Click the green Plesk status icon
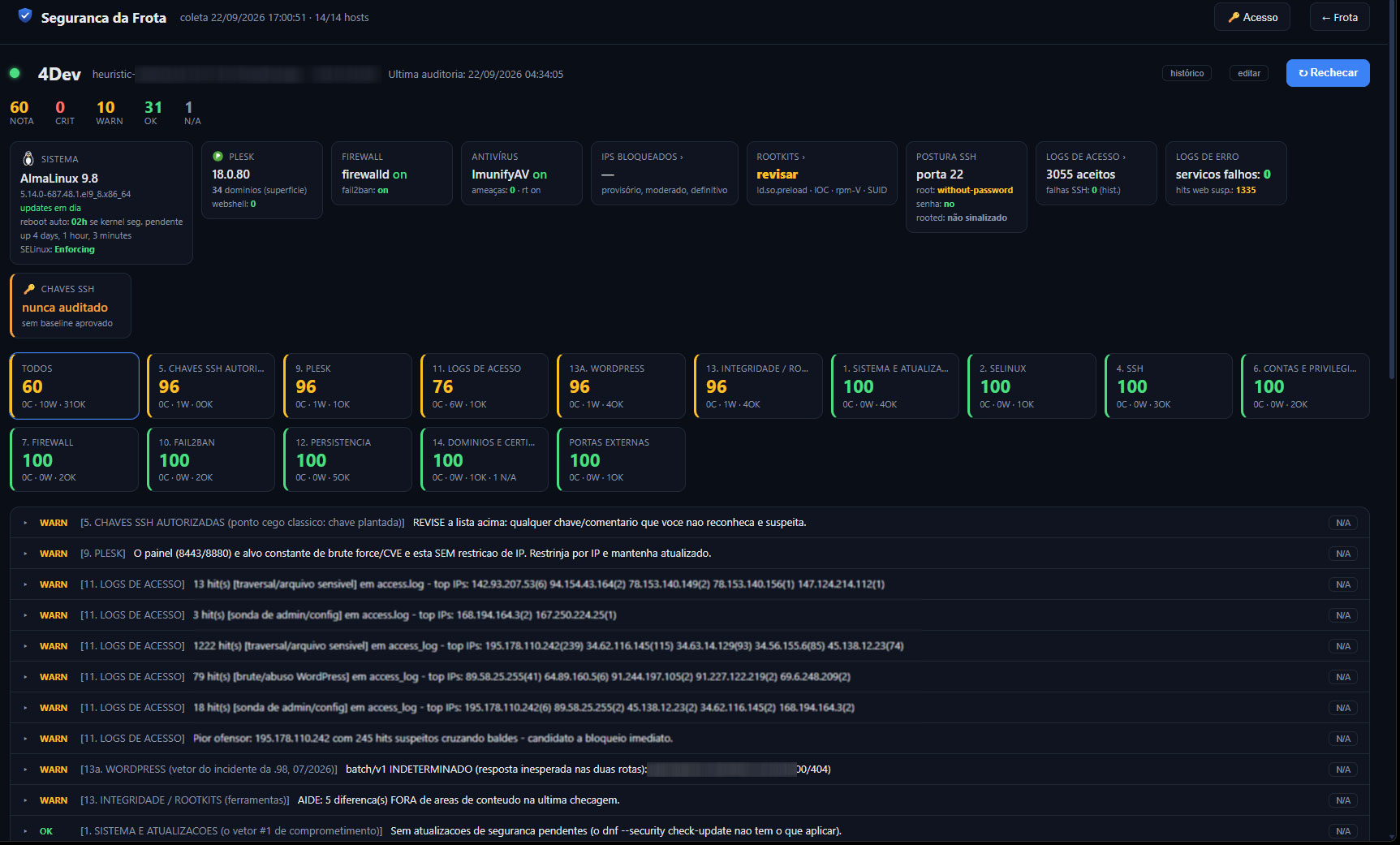Screen dimensions: 1400x845 click(218, 156)
